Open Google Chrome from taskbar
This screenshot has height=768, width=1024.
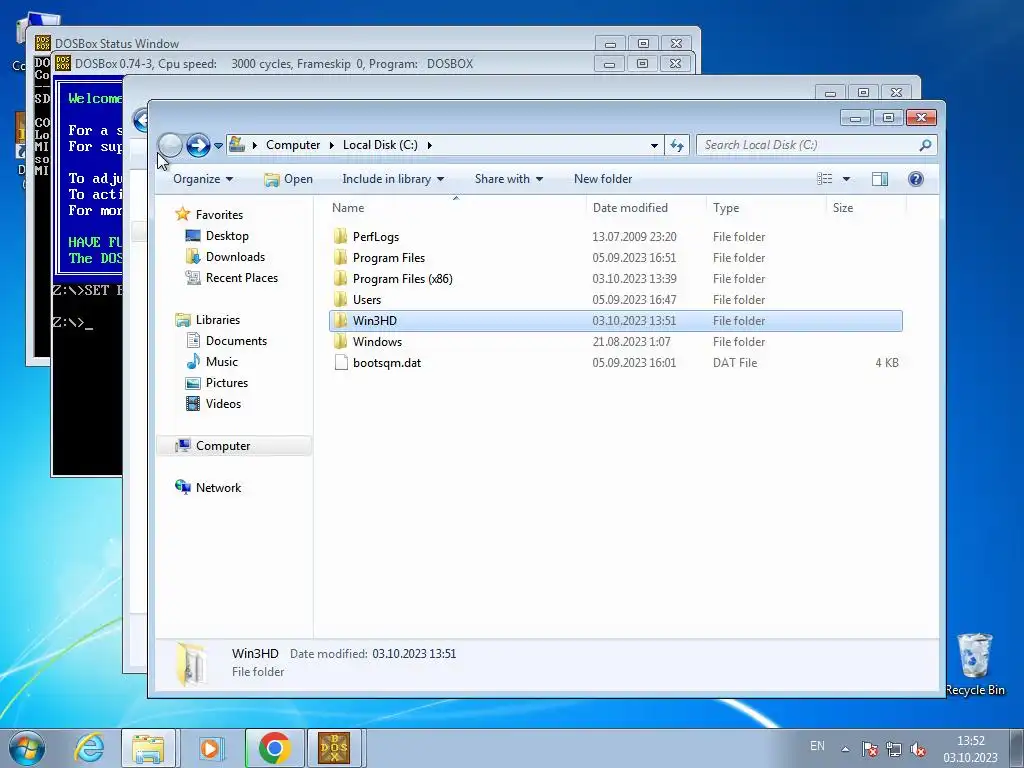[274, 748]
